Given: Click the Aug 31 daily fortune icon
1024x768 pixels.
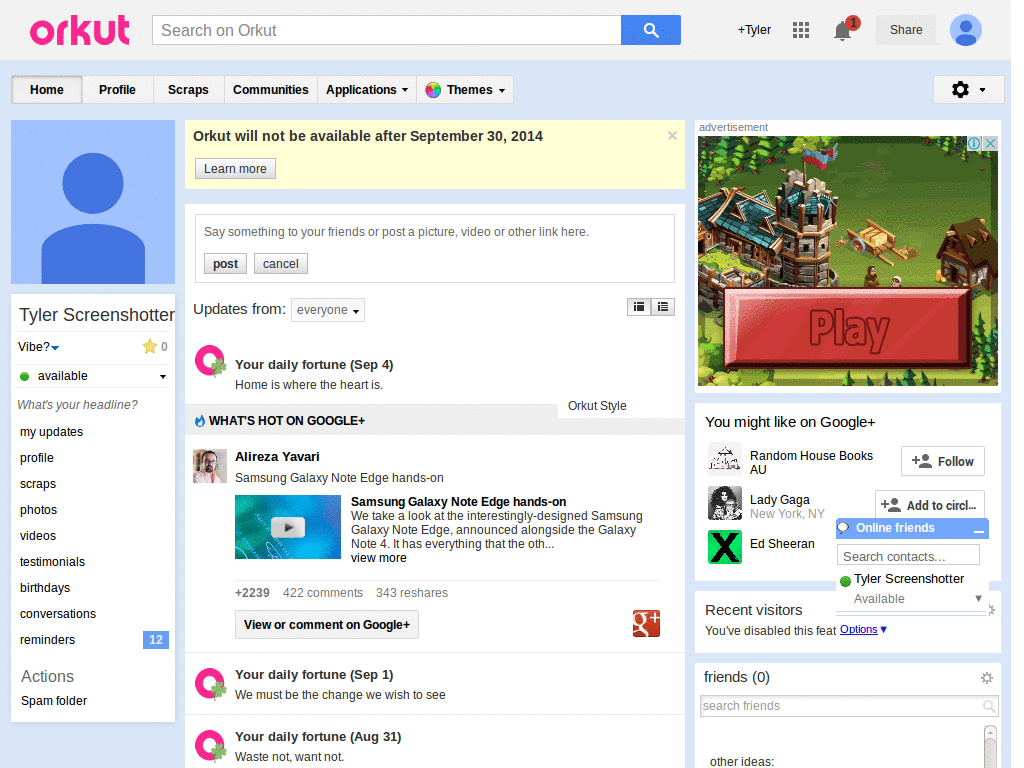Looking at the screenshot, I should [x=210, y=746].
